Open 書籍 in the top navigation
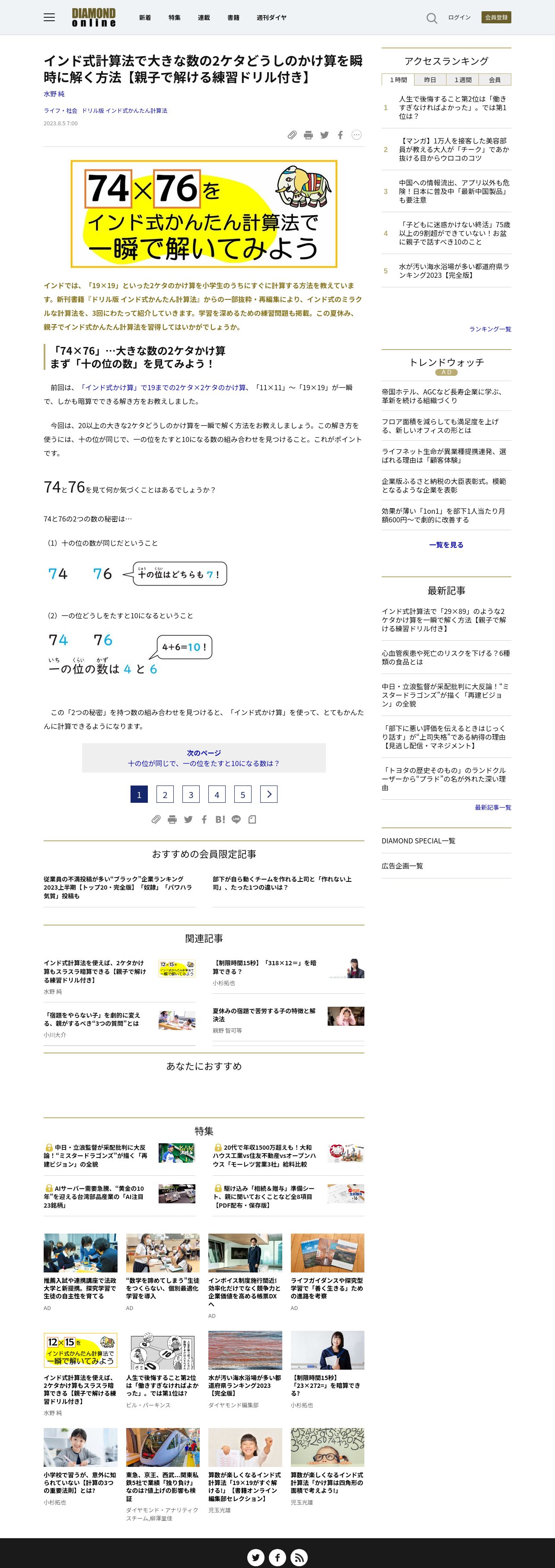 (x=233, y=18)
